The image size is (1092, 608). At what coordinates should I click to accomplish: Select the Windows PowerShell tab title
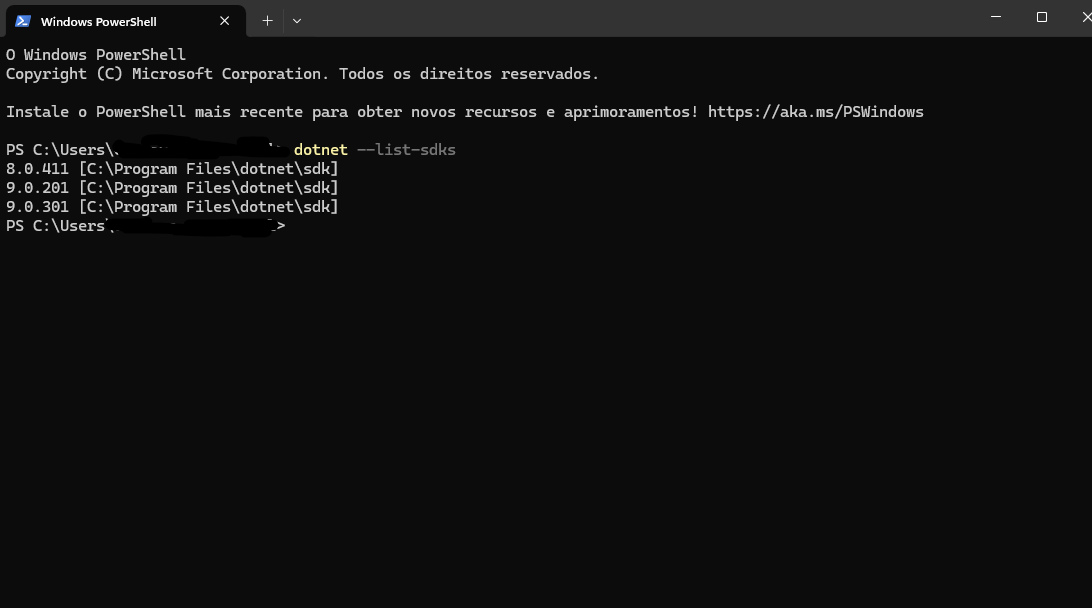(99, 22)
